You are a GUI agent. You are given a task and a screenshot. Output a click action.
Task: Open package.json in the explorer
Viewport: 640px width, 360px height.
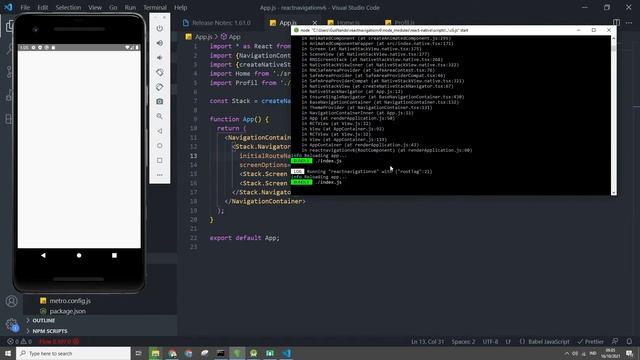67,311
